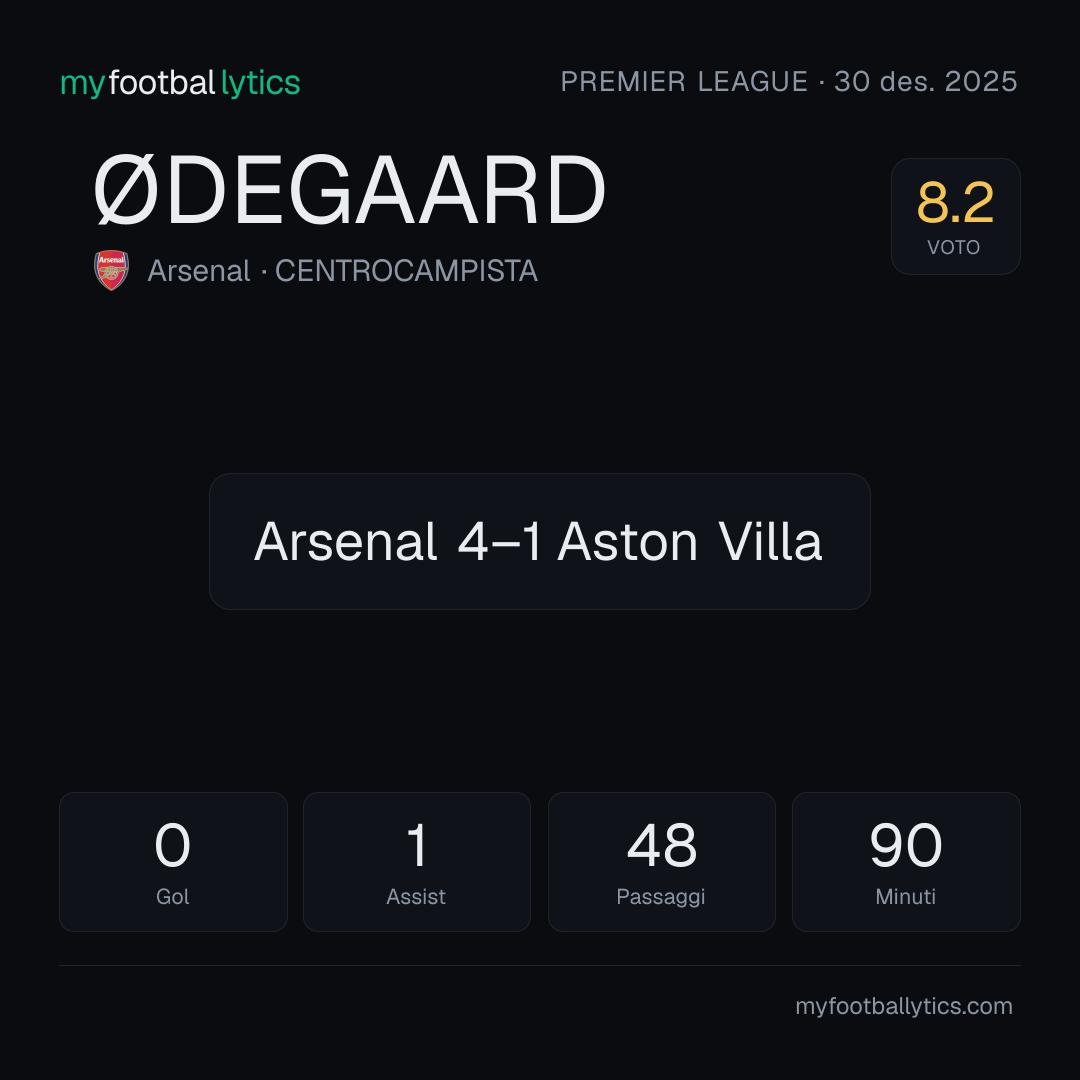Click the yellow 8.2 rating number

[955, 202]
